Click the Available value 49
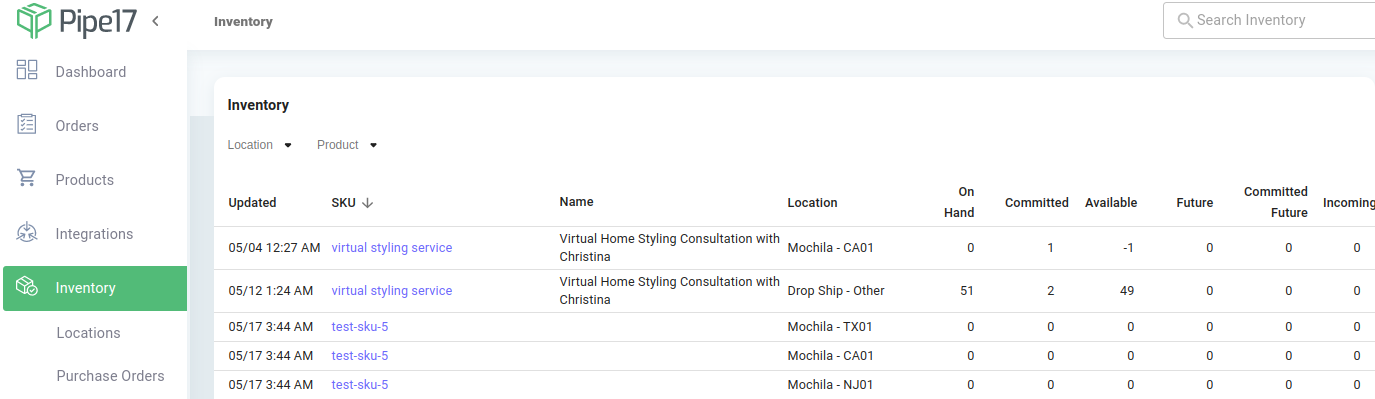The width and height of the screenshot is (1375, 399). pos(1127,291)
